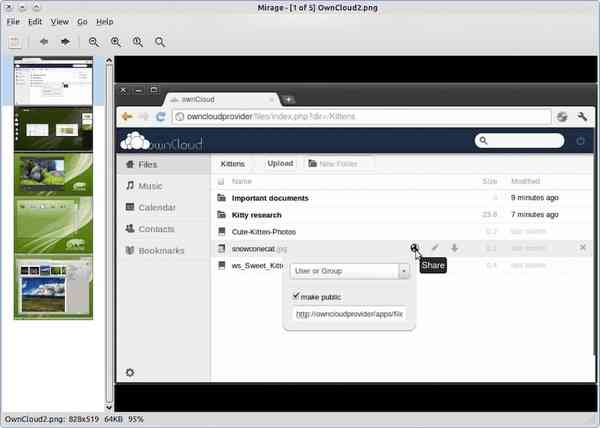Screen dimensions: 600x428
Task: Open the Go menu
Action: tap(83, 21)
